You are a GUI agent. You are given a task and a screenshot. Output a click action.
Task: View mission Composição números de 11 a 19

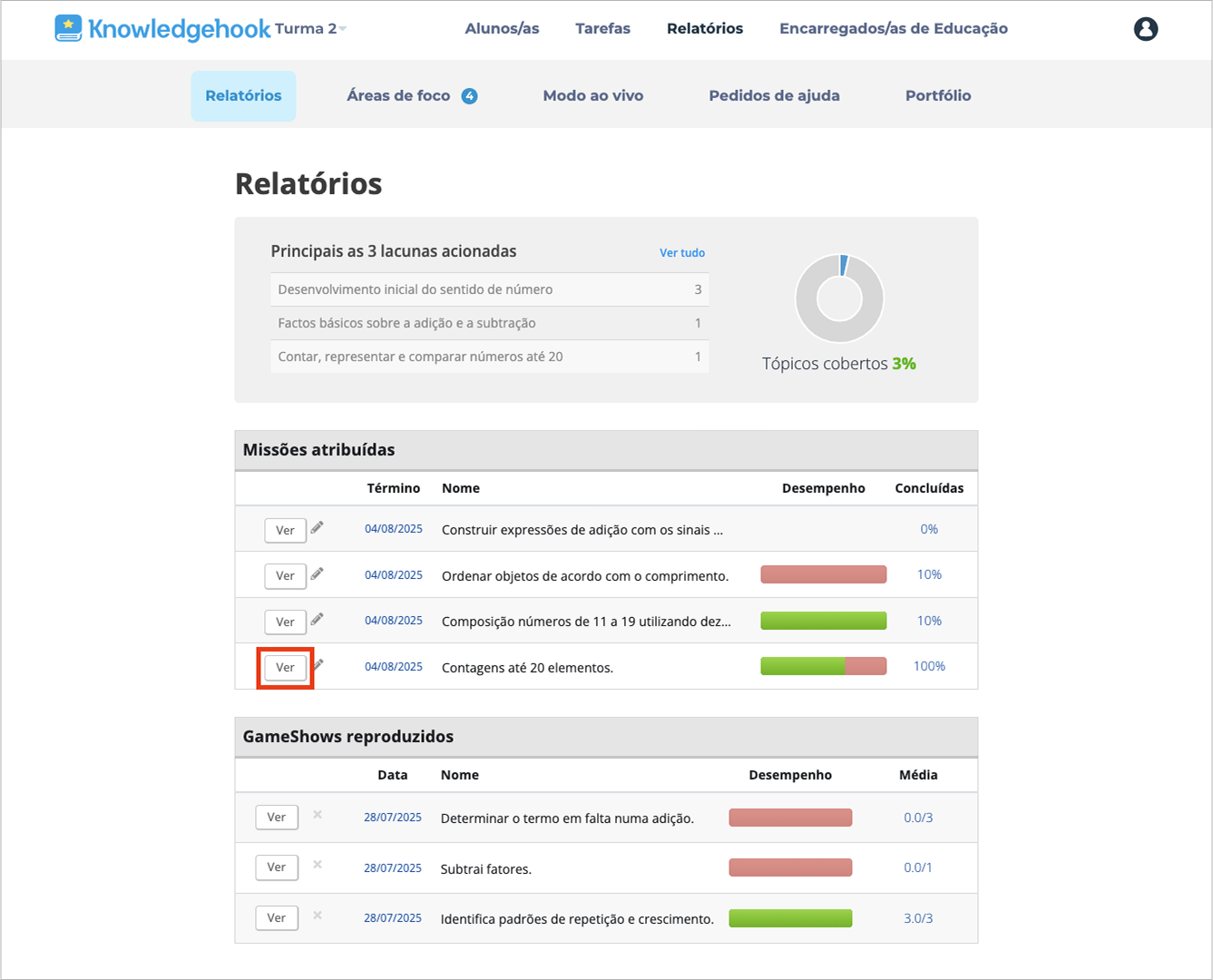tap(285, 622)
